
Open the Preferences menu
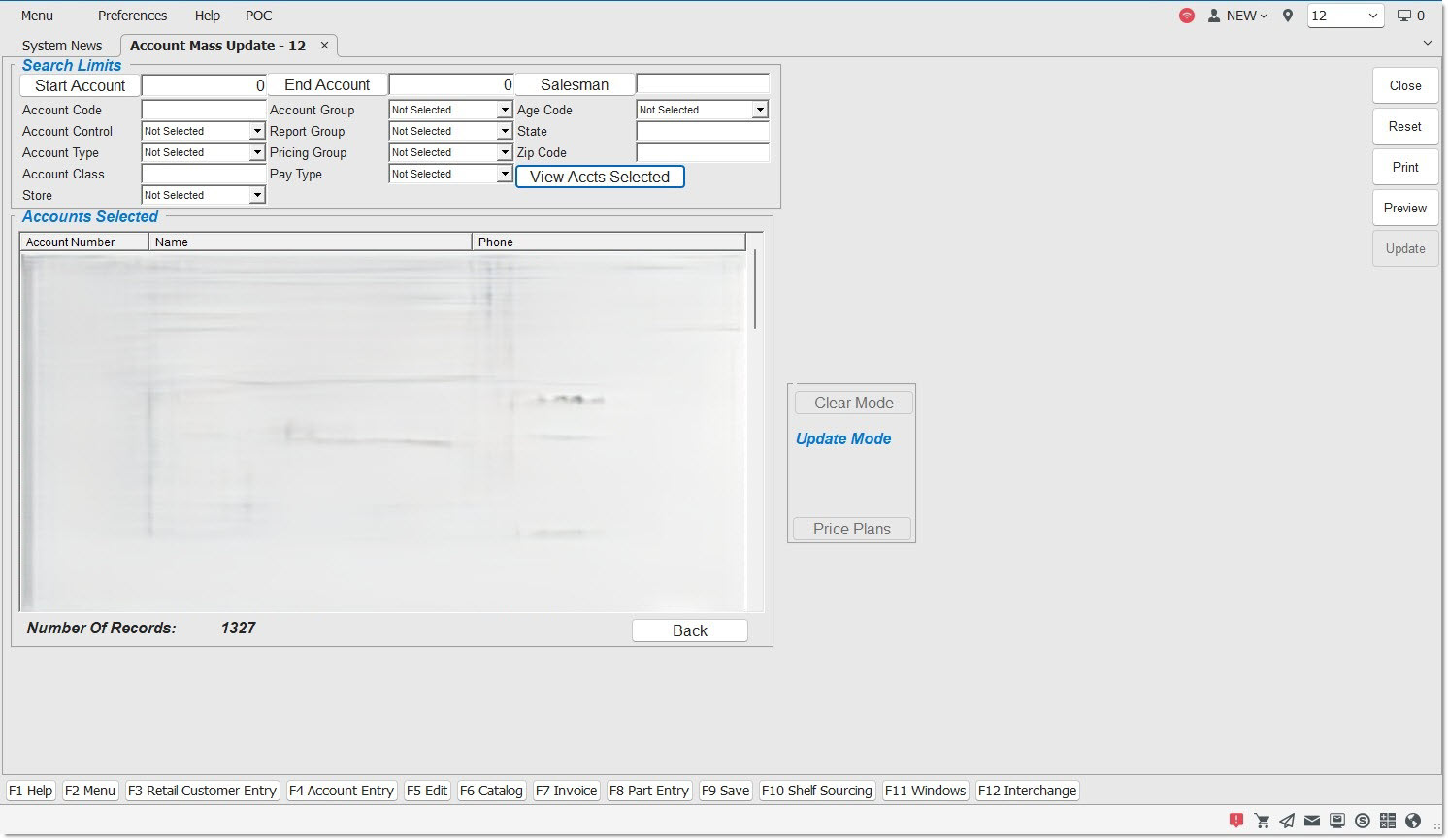click(132, 16)
